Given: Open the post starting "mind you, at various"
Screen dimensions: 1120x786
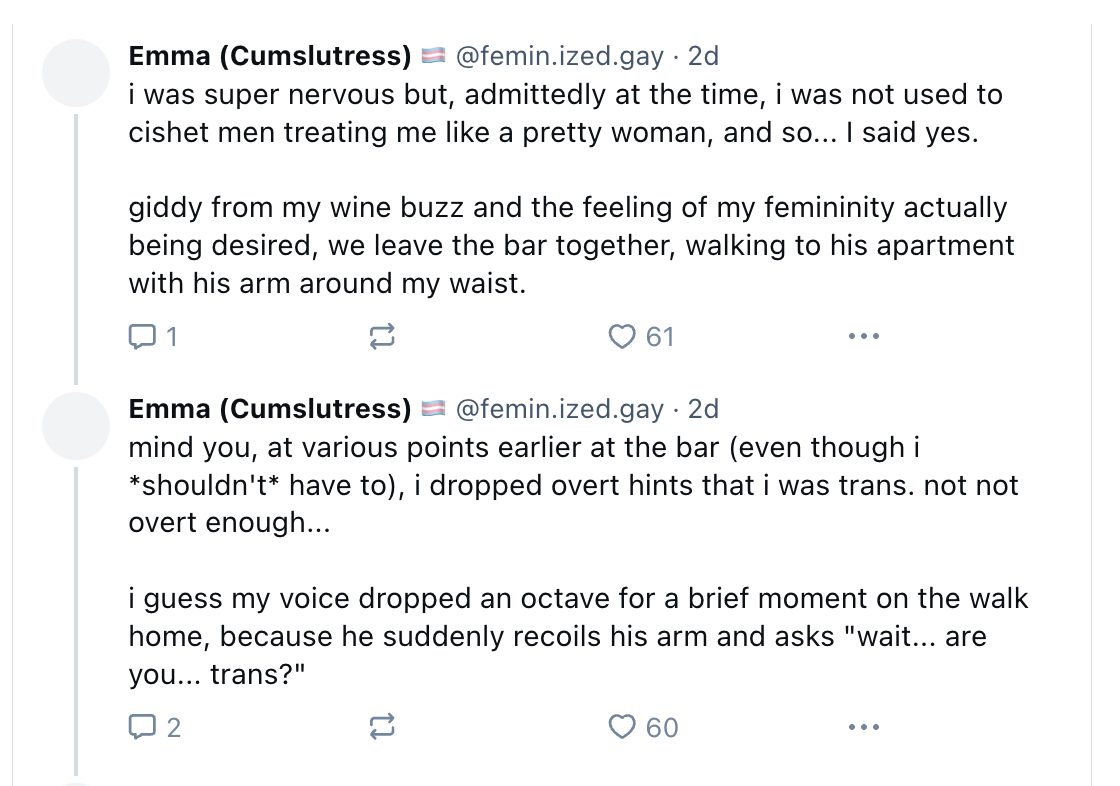Looking at the screenshot, I should (x=579, y=561).
